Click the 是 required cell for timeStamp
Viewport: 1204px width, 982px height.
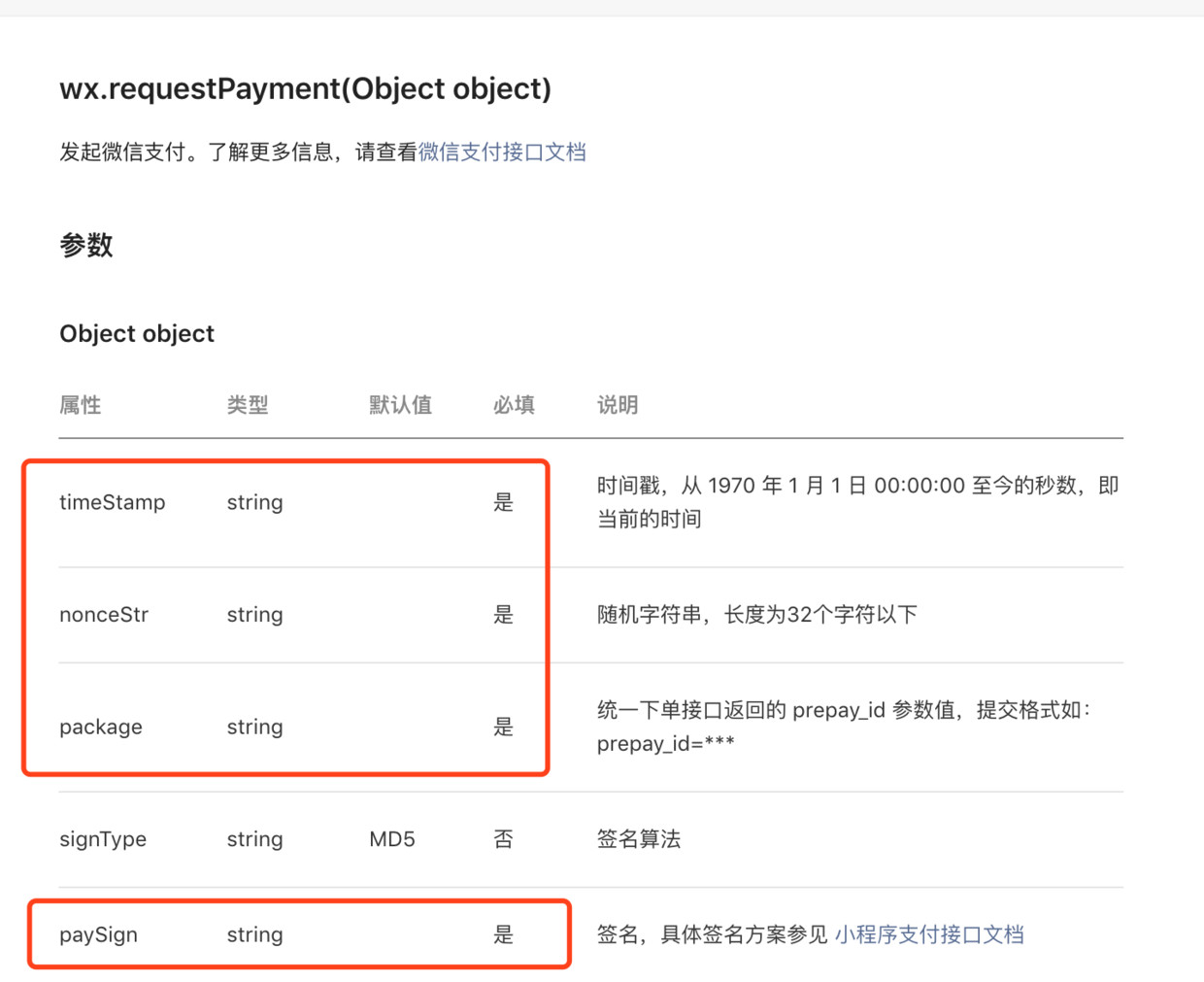[503, 502]
